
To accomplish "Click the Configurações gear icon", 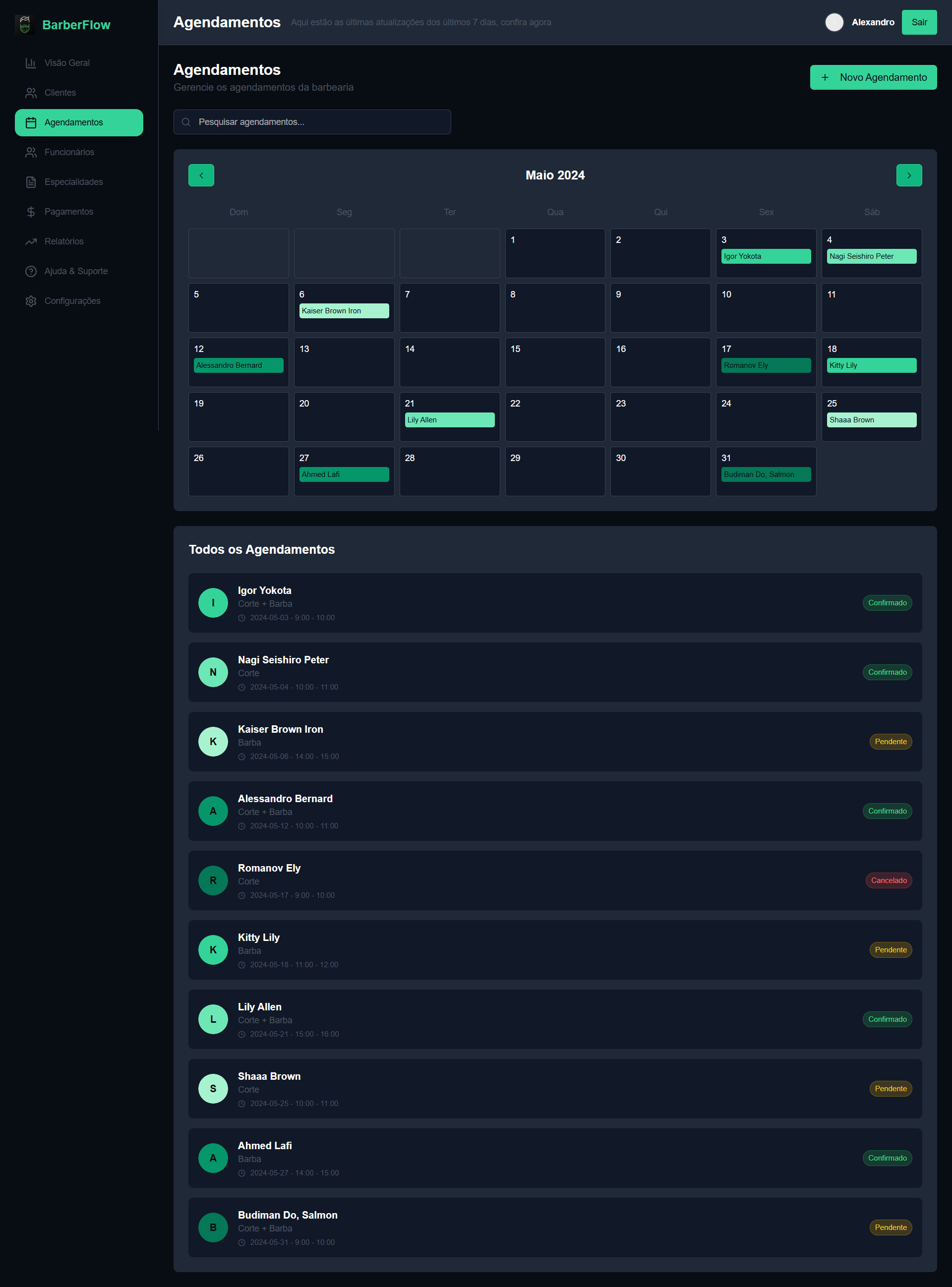I will [x=31, y=301].
